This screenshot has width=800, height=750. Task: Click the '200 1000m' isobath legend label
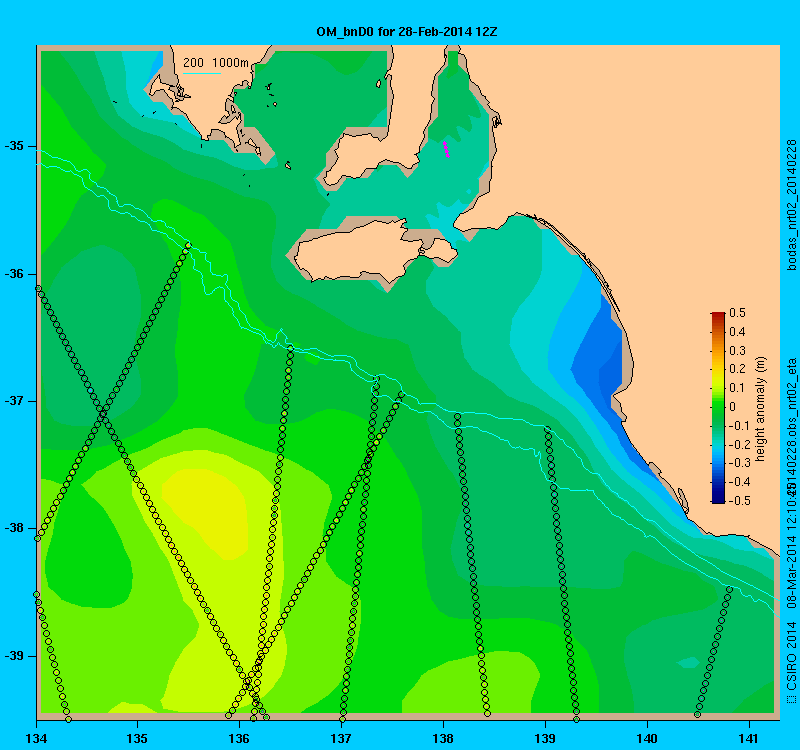click(x=216, y=63)
